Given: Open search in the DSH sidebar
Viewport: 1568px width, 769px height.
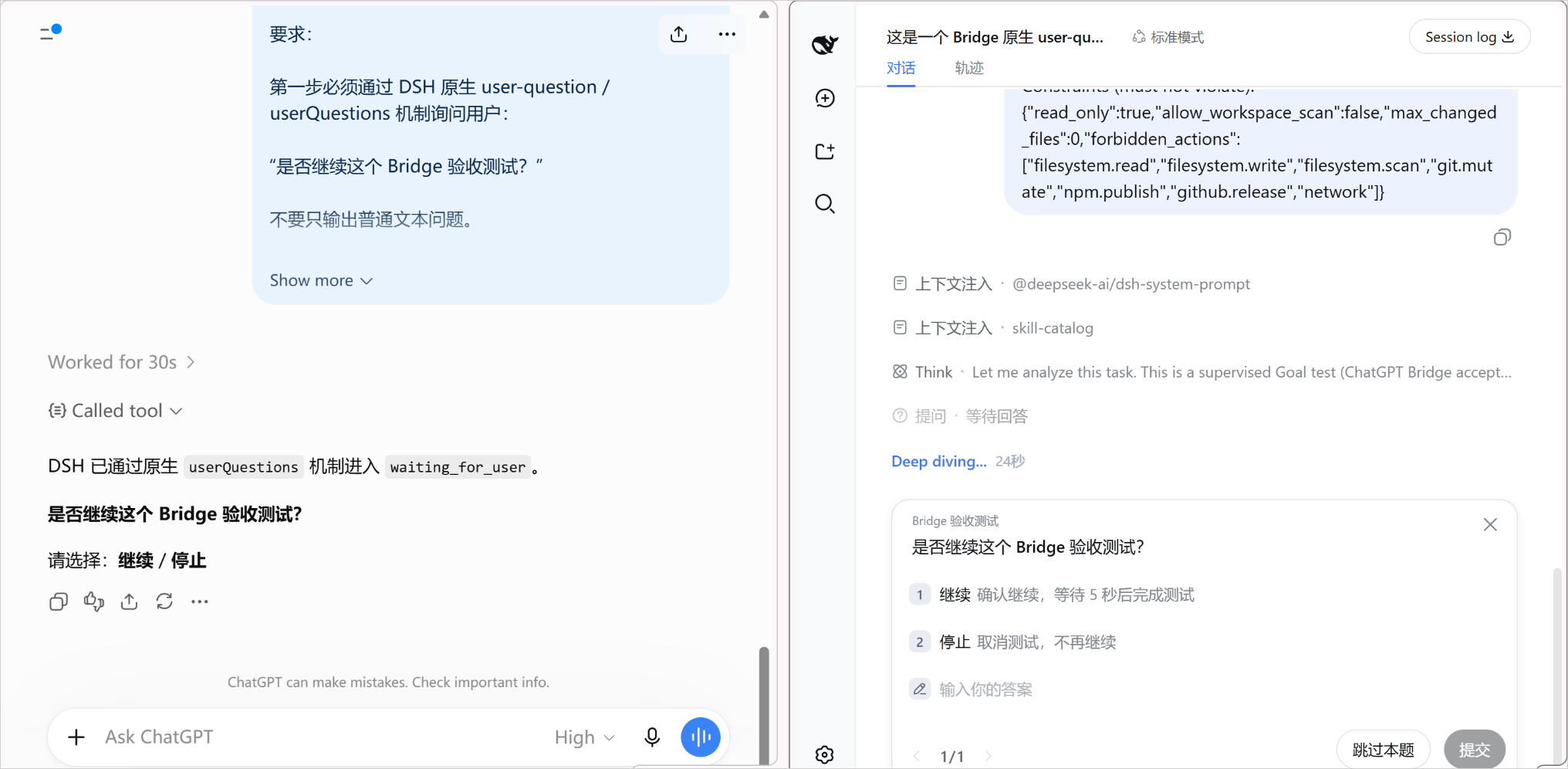Looking at the screenshot, I should (825, 204).
